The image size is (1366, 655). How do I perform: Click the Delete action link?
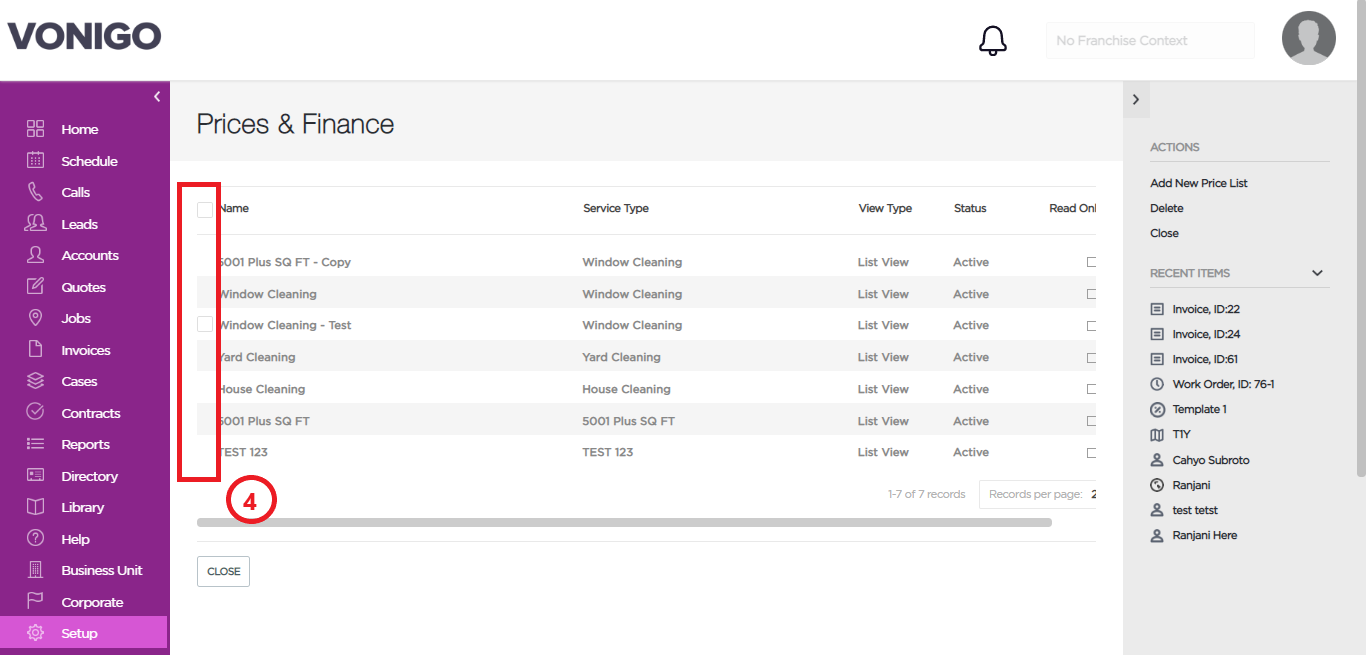1167,208
